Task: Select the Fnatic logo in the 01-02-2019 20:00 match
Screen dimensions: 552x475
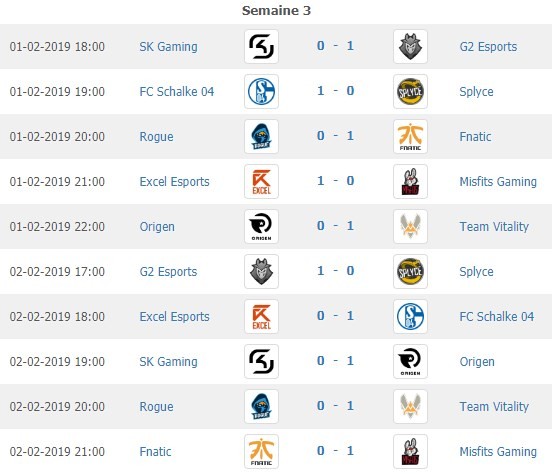Action: [410, 136]
